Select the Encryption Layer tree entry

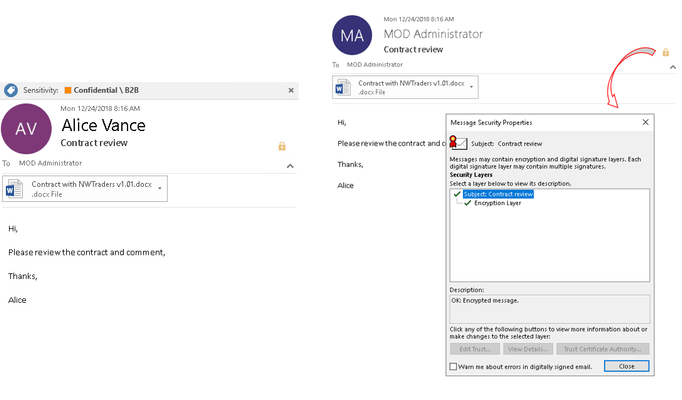click(498, 203)
